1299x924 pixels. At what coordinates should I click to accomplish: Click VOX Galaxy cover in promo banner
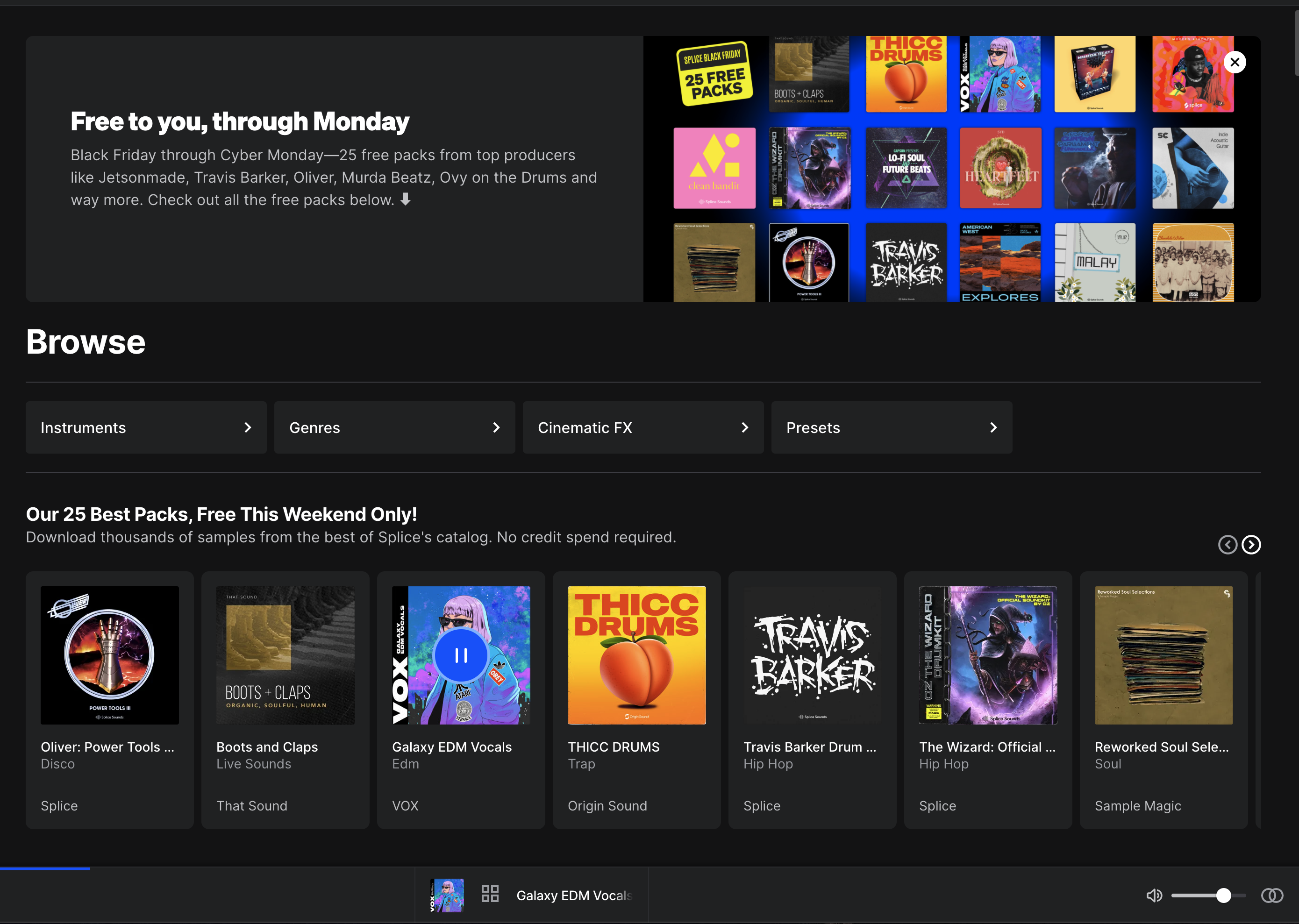(1000, 74)
